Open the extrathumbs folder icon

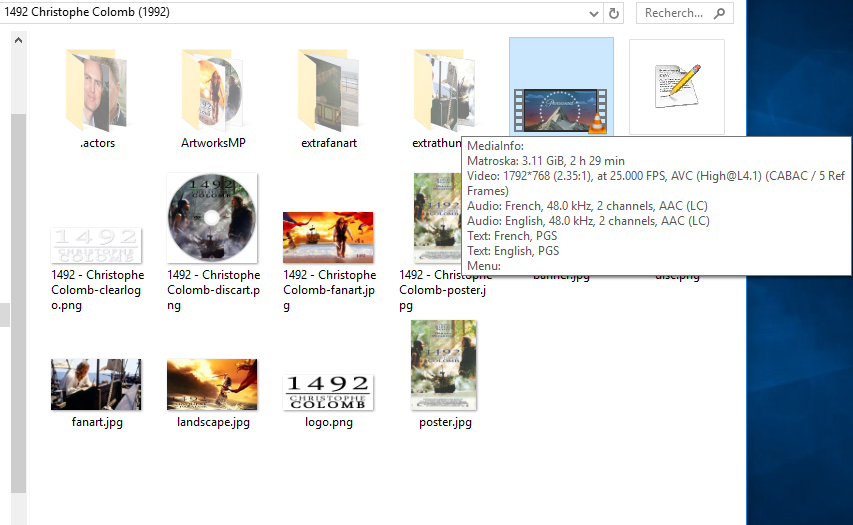click(444, 90)
